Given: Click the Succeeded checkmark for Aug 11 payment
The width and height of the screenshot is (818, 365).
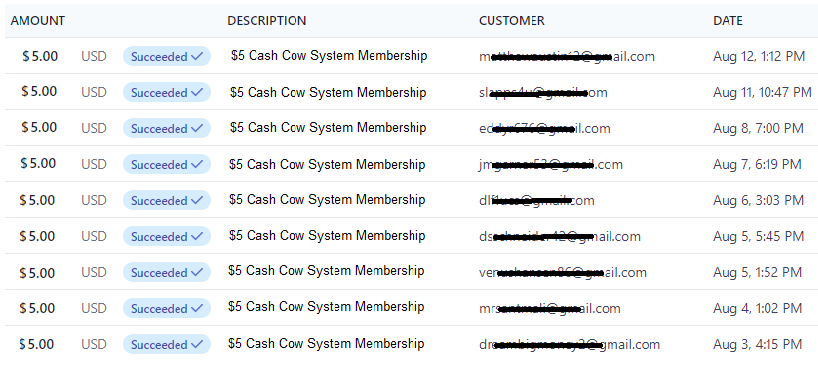Looking at the screenshot, I should point(197,93).
